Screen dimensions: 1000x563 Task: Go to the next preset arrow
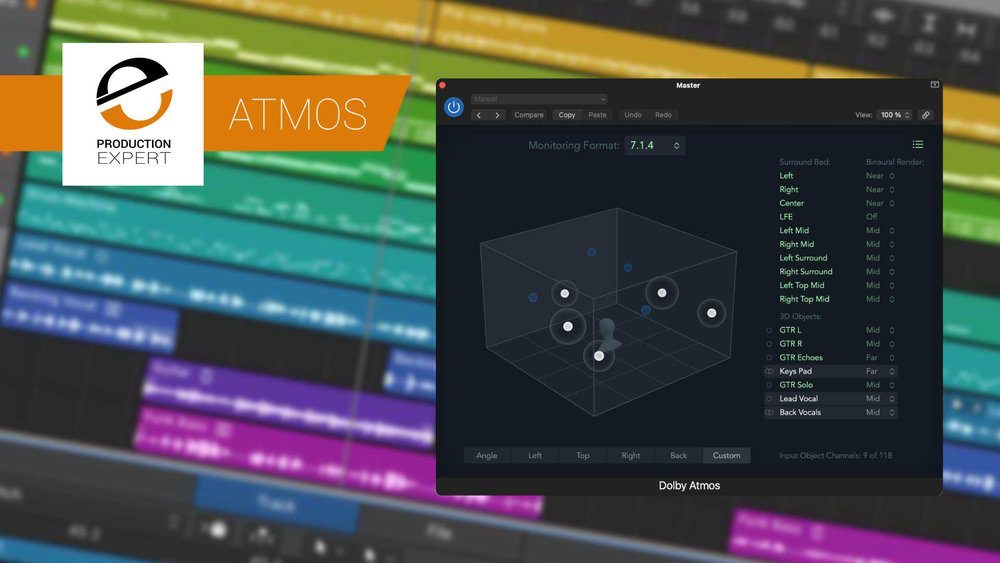click(497, 115)
